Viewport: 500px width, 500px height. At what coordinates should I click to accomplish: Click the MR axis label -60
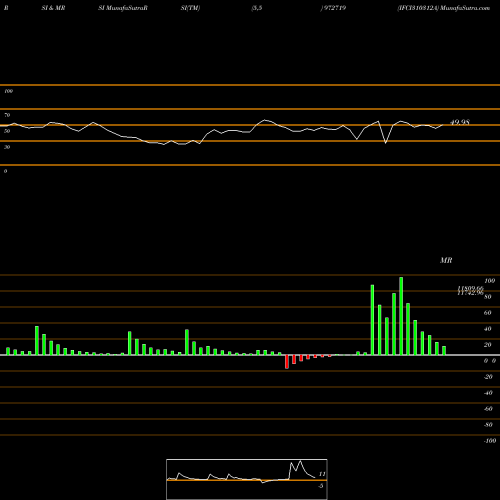point(488,409)
